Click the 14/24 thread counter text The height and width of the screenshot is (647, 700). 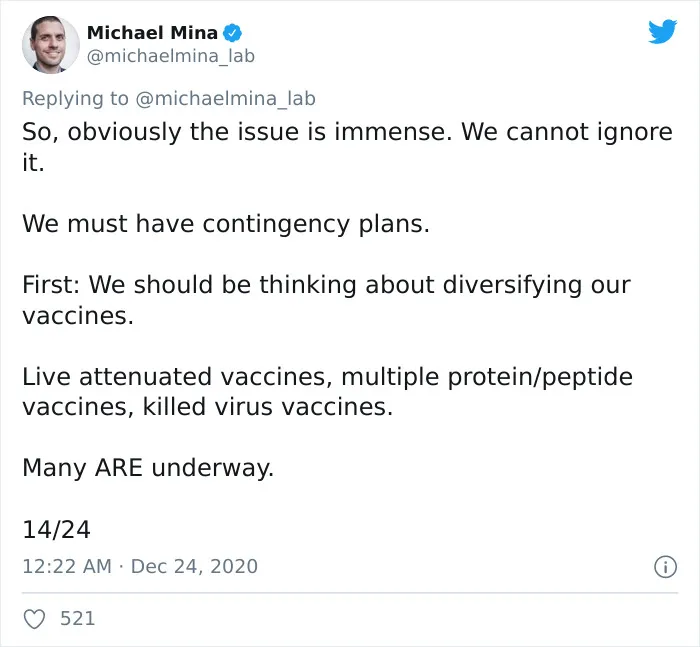(x=57, y=530)
